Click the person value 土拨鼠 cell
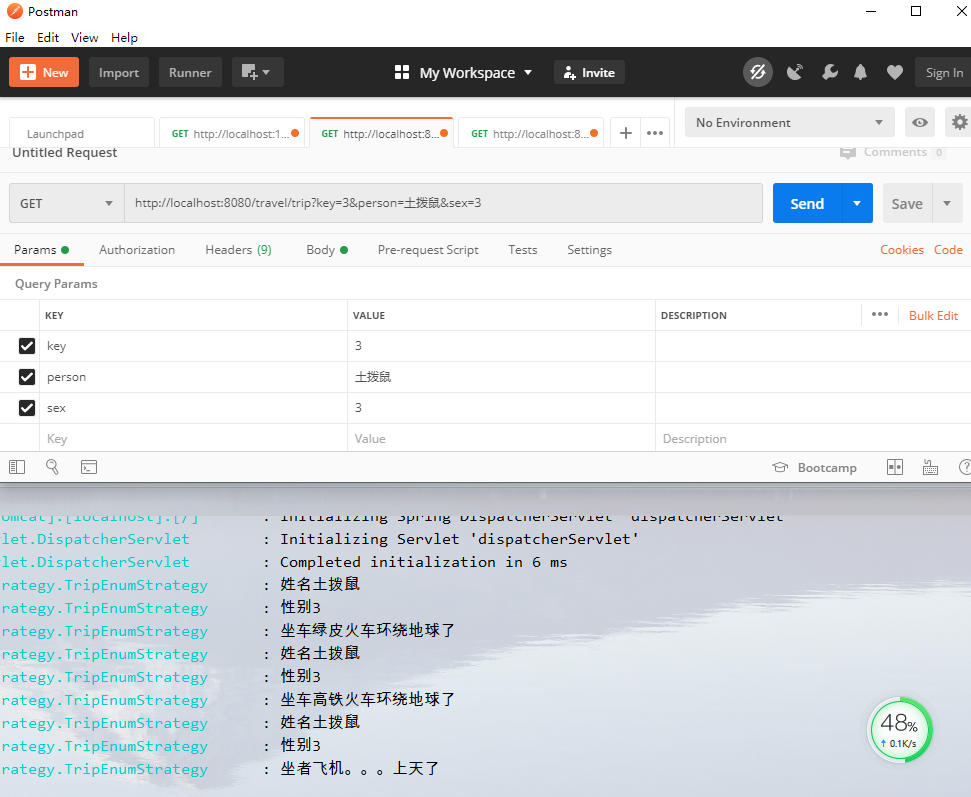Screen dimensions: 971x797 point(501,377)
